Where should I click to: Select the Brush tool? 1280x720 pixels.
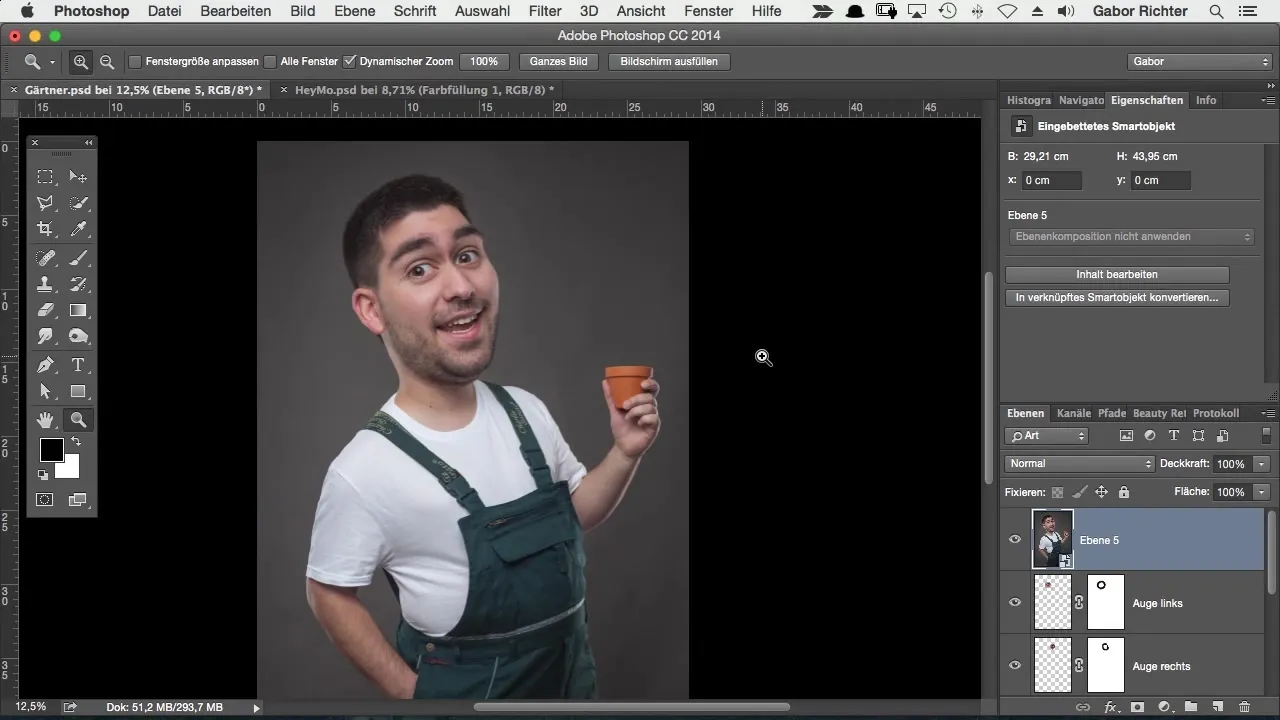pos(78,258)
